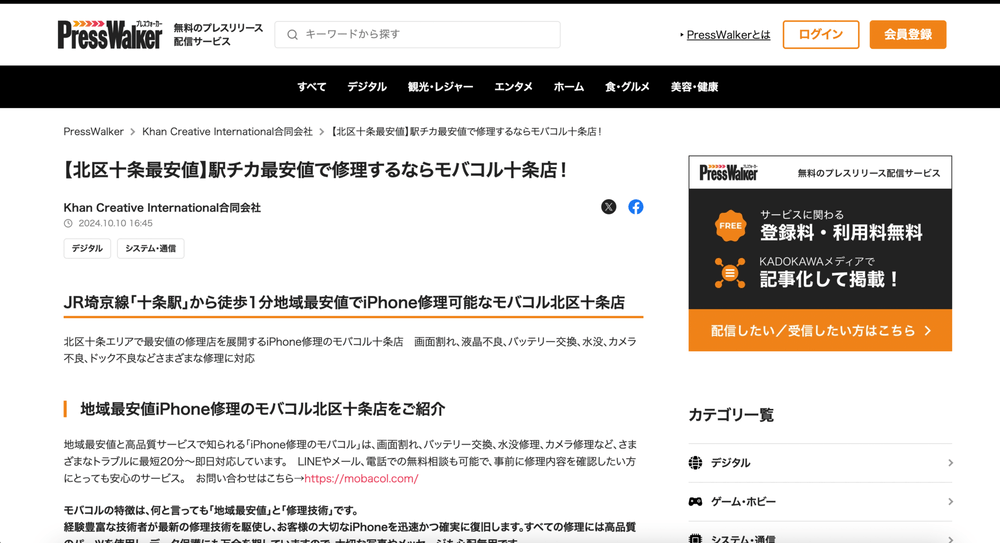Share the article on Facebook

pos(635,207)
